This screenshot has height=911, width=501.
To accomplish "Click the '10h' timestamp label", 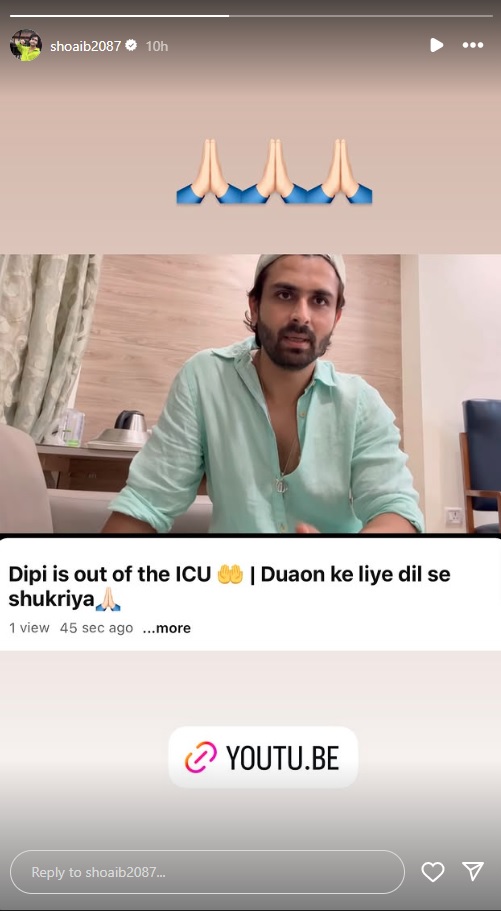I will [x=156, y=46].
